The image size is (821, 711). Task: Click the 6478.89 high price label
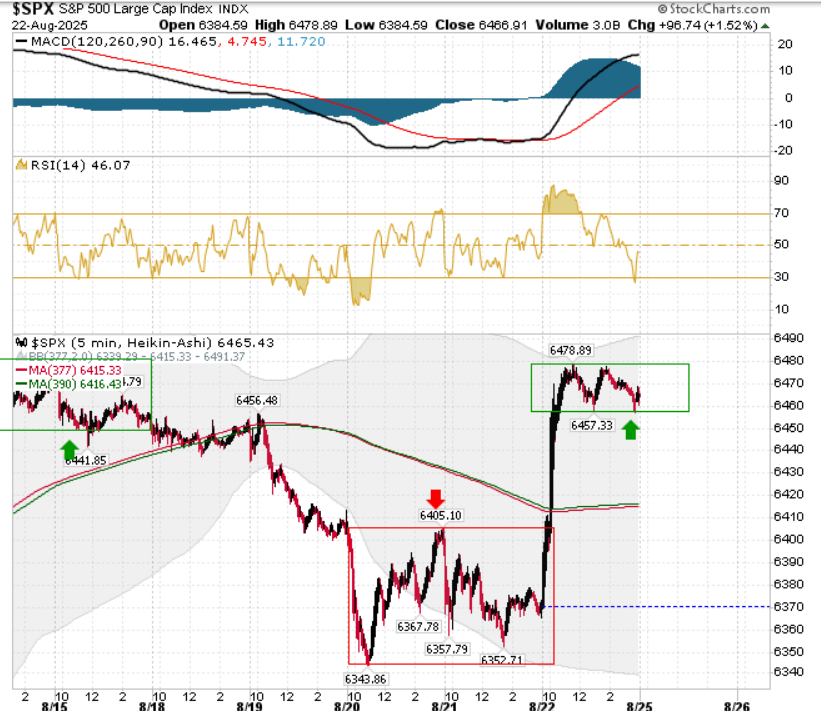click(x=571, y=350)
